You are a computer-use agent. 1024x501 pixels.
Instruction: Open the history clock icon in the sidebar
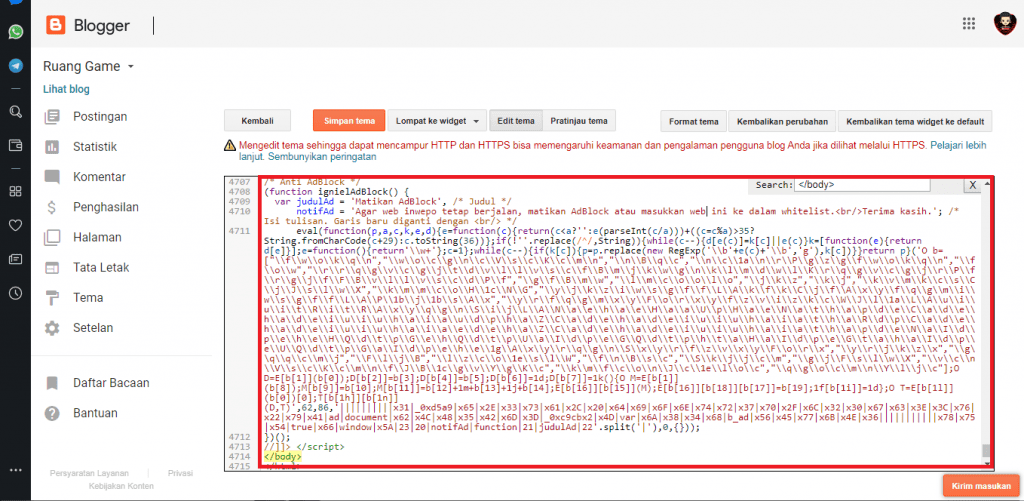15,293
